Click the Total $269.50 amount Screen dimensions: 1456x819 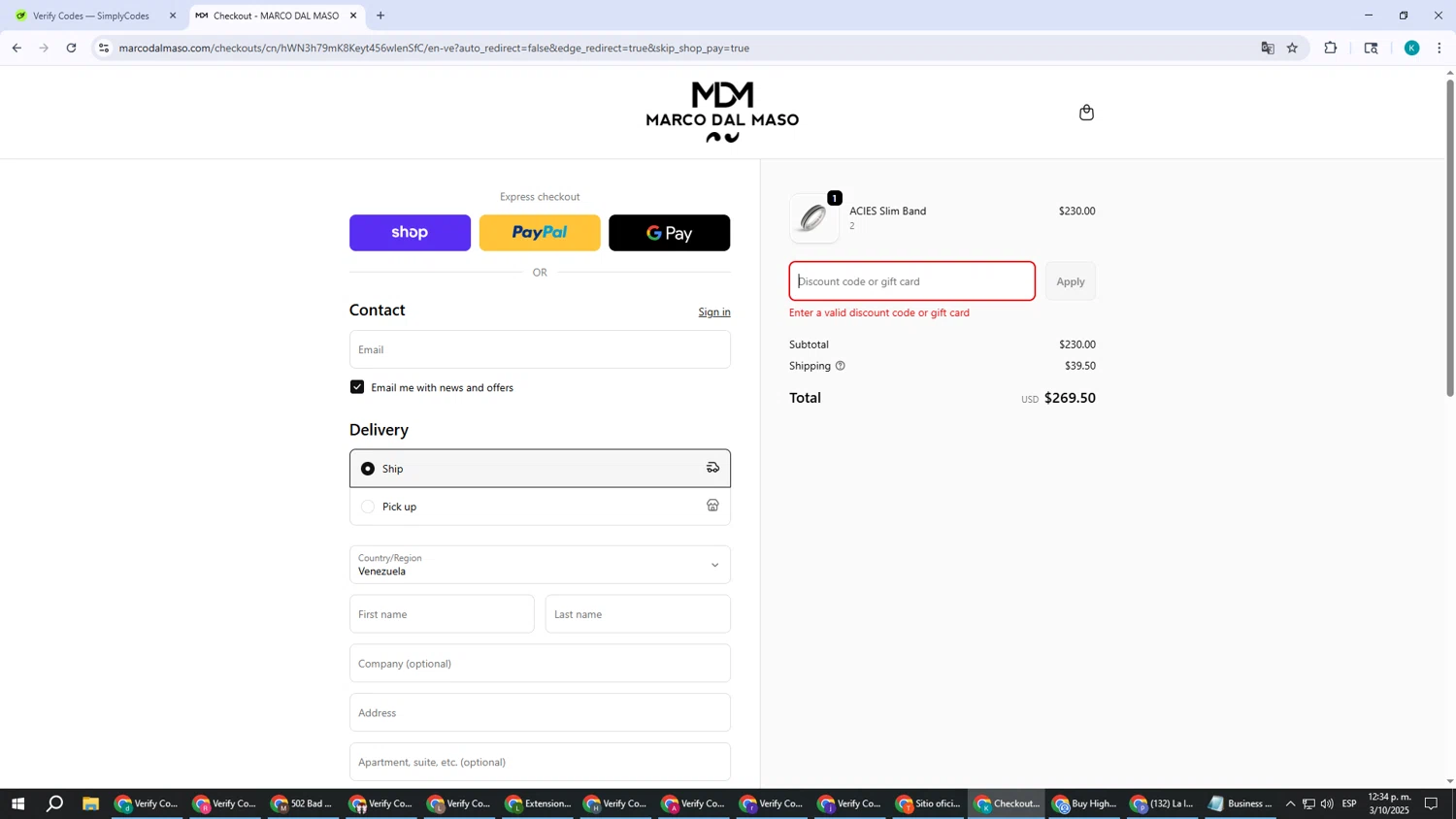coord(1070,398)
